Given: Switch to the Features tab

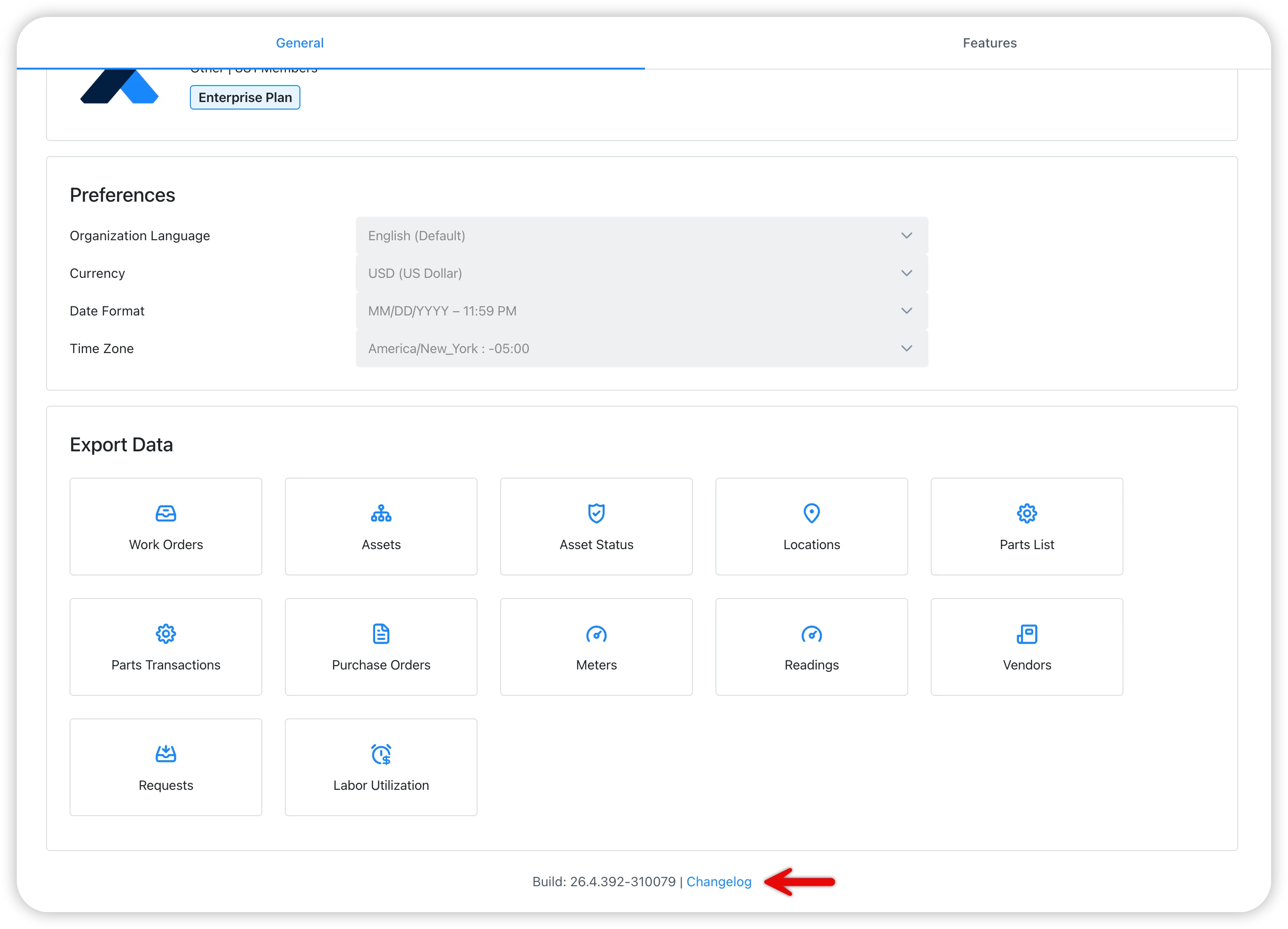Looking at the screenshot, I should [990, 43].
